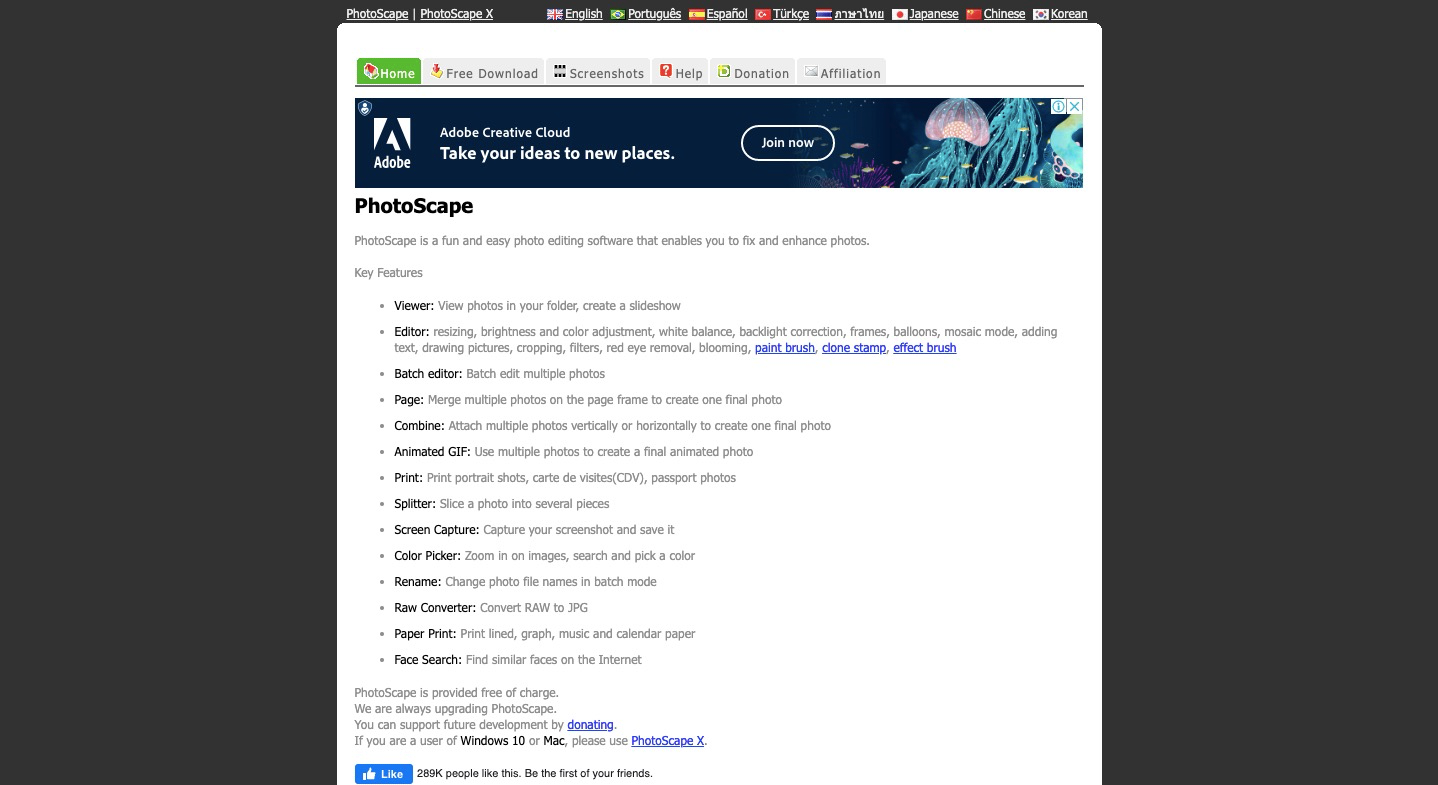Image resolution: width=1438 pixels, height=785 pixels.
Task: Click the Adobe logo in the banner
Action: tap(392, 143)
